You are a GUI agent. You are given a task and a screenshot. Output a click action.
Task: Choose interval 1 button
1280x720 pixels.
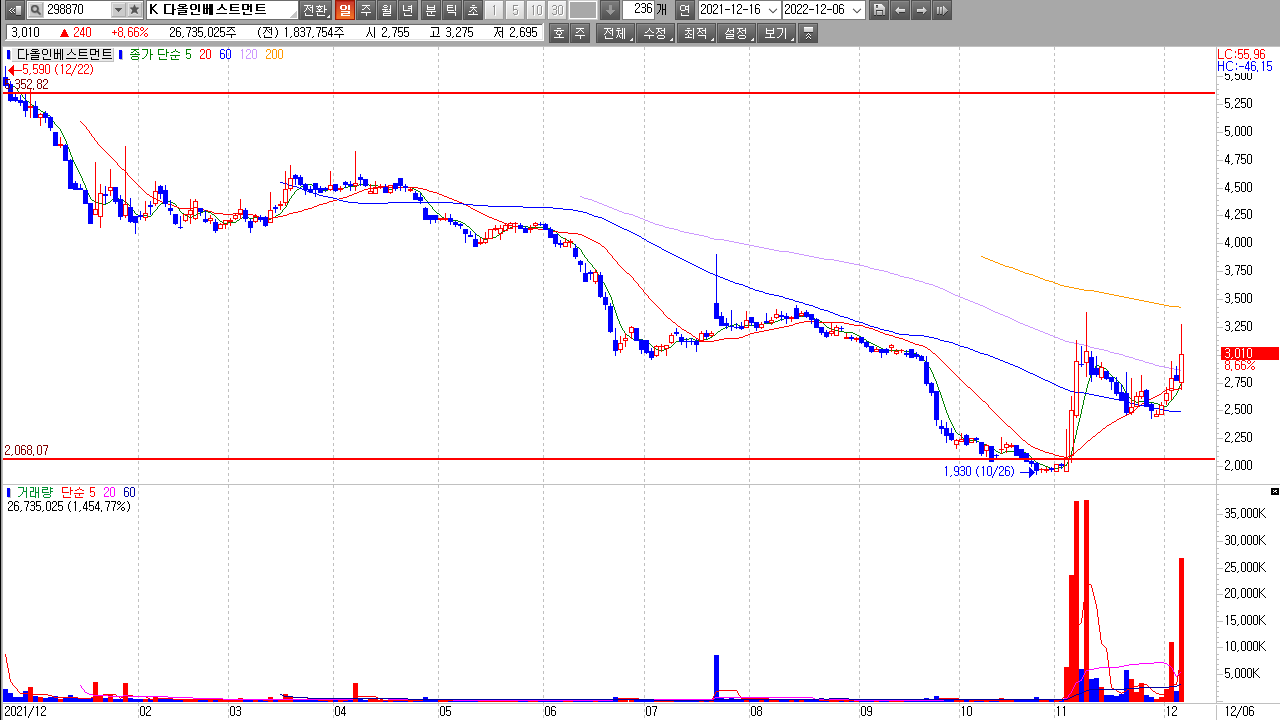coord(494,10)
